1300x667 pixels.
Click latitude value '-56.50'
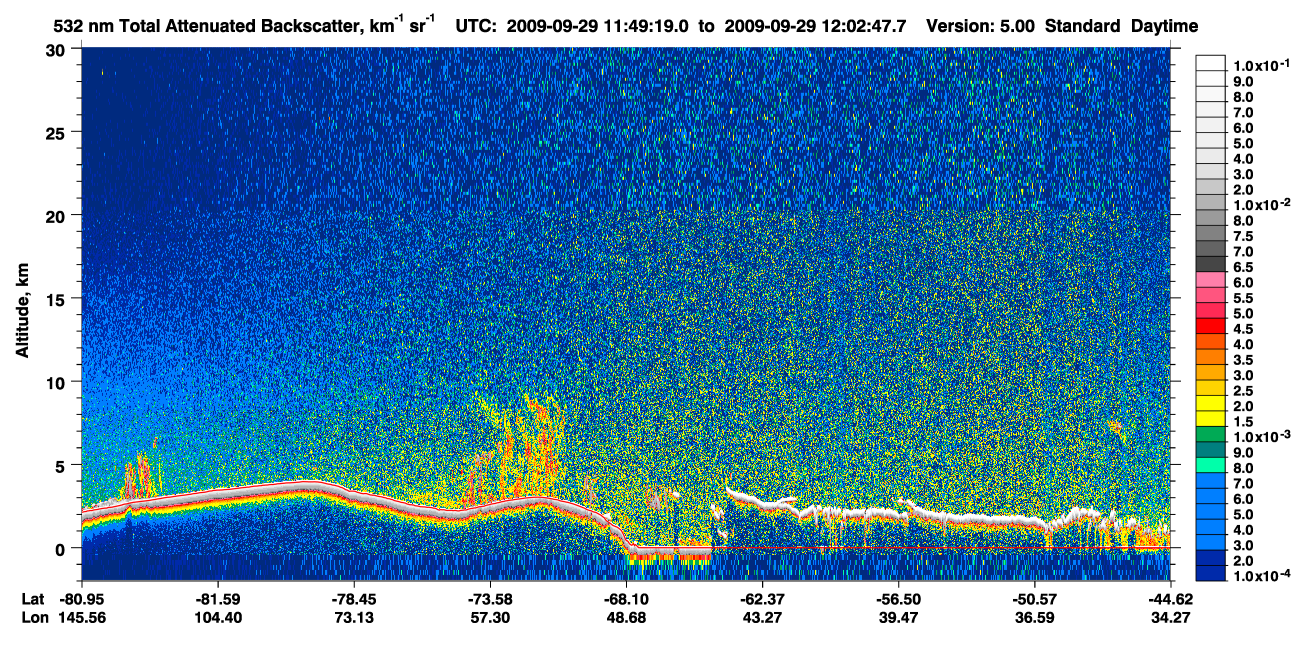coord(898,598)
